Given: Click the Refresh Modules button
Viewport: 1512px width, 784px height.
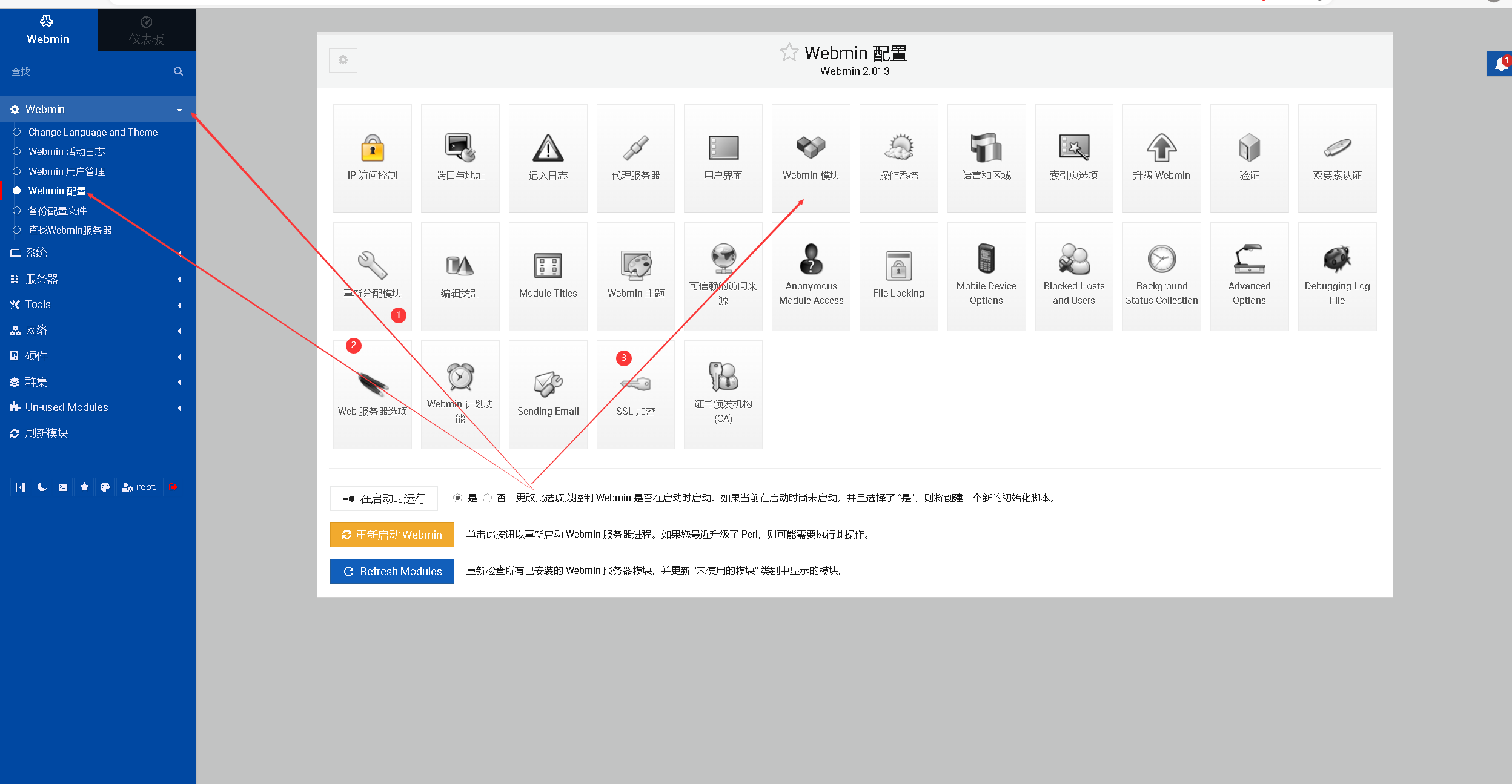Looking at the screenshot, I should 392,571.
